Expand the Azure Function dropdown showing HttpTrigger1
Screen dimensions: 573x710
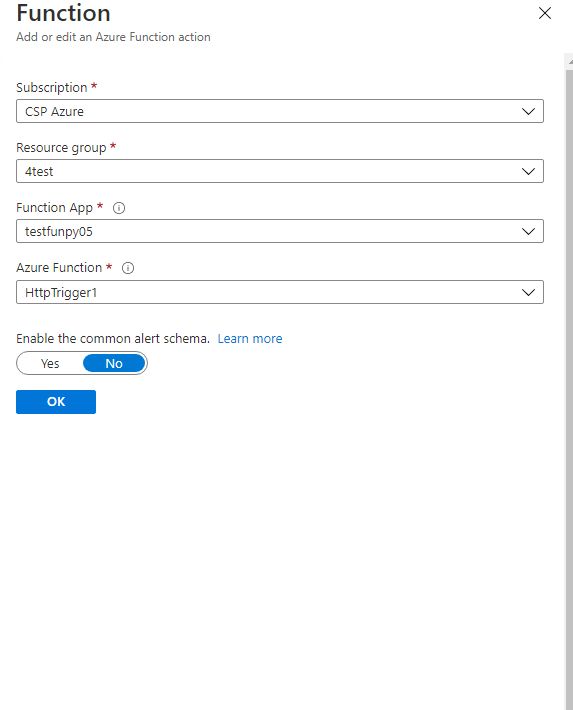pyautogui.click(x=279, y=292)
